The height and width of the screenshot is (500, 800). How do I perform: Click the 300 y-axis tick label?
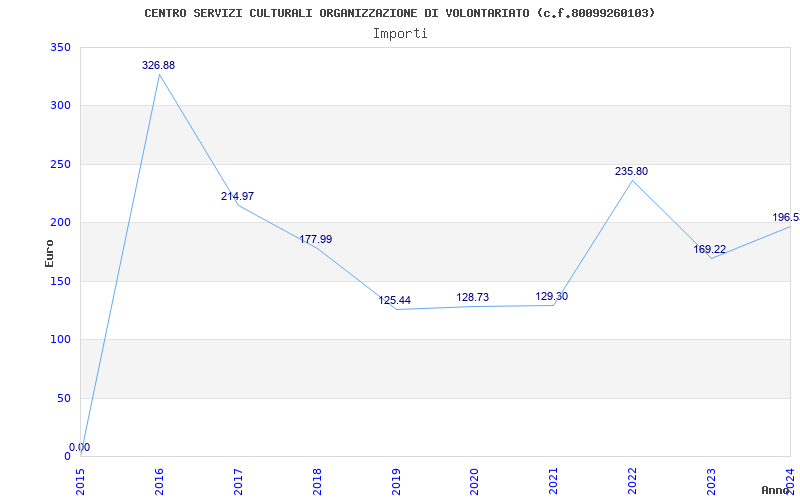point(60,106)
